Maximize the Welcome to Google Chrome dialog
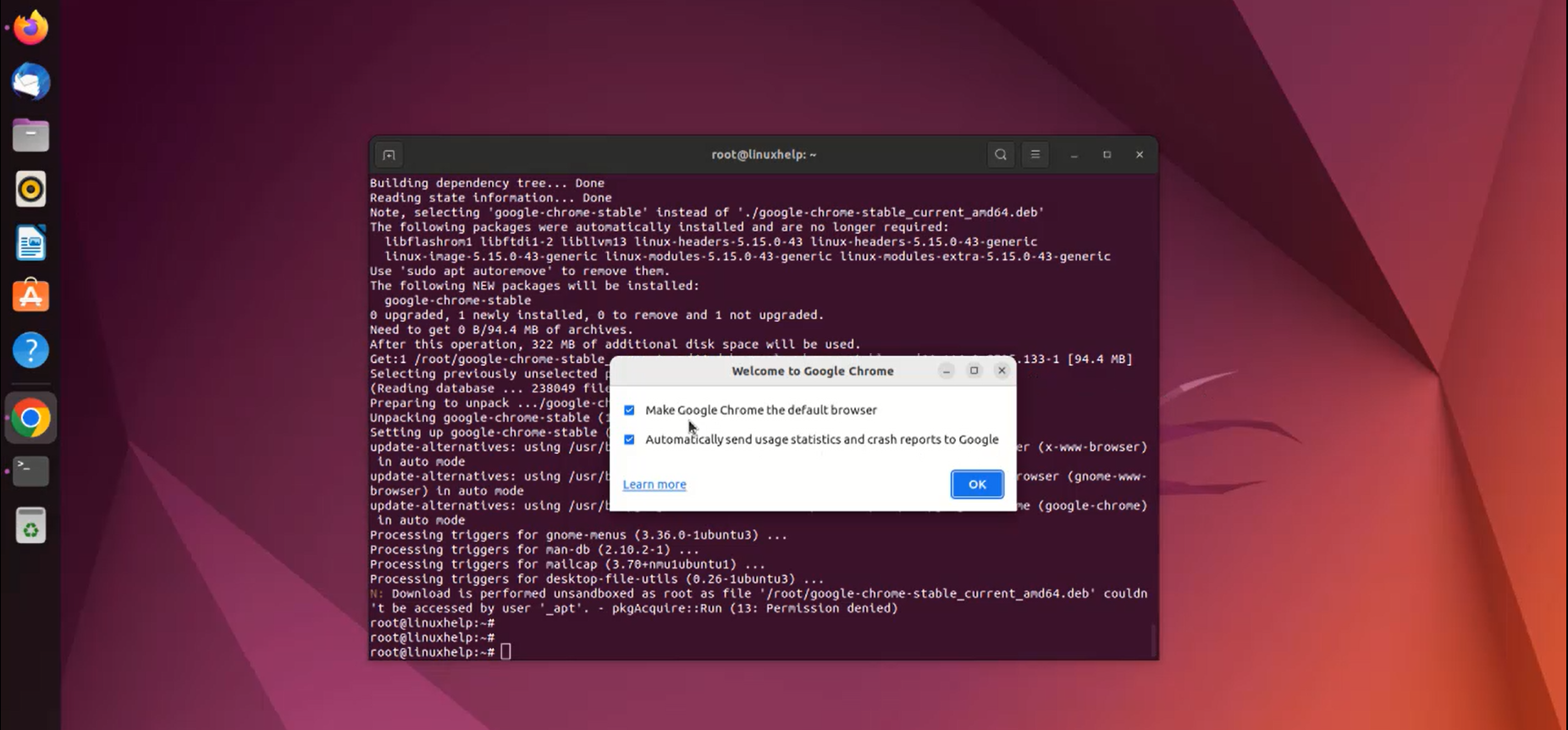1568x730 pixels. coord(974,371)
